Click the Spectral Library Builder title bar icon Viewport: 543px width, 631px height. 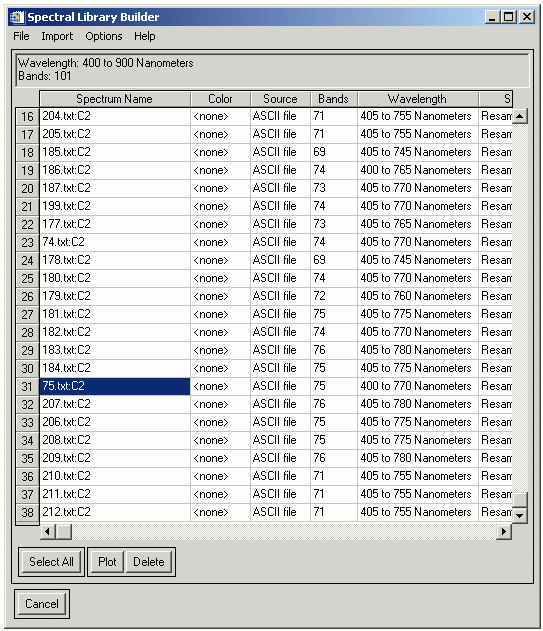tap(17, 17)
